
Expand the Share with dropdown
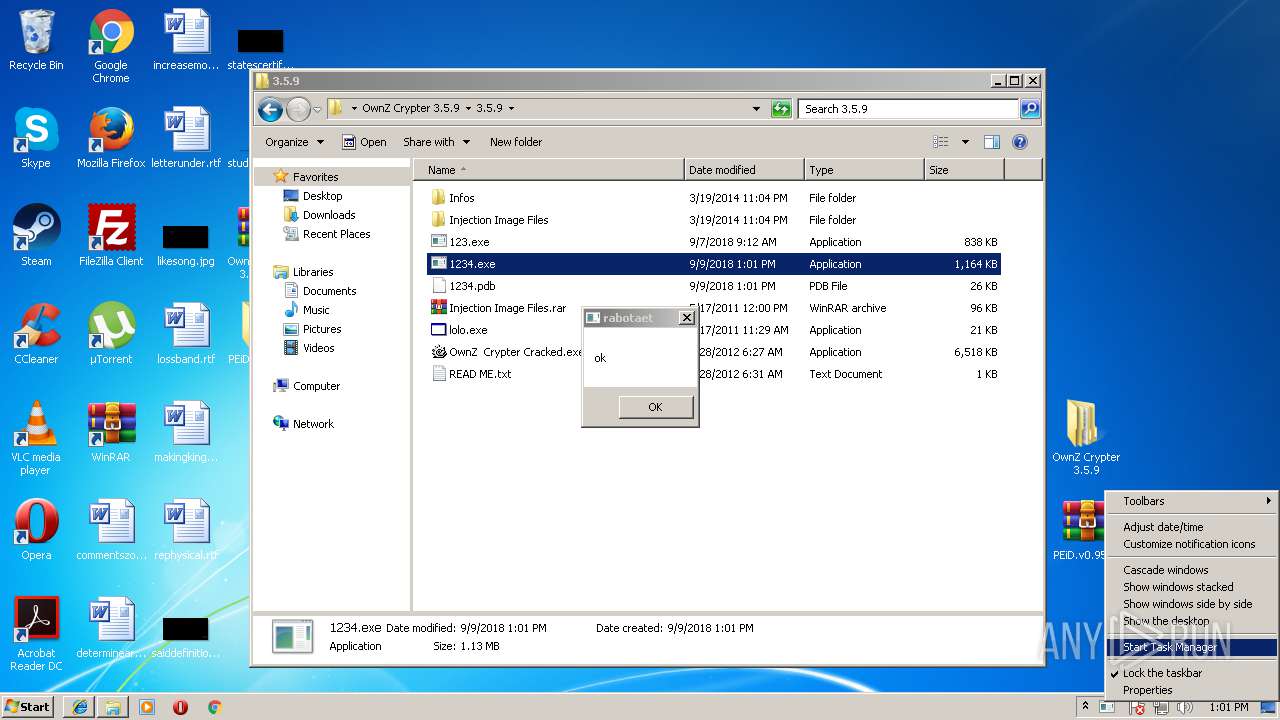pyautogui.click(x=436, y=142)
